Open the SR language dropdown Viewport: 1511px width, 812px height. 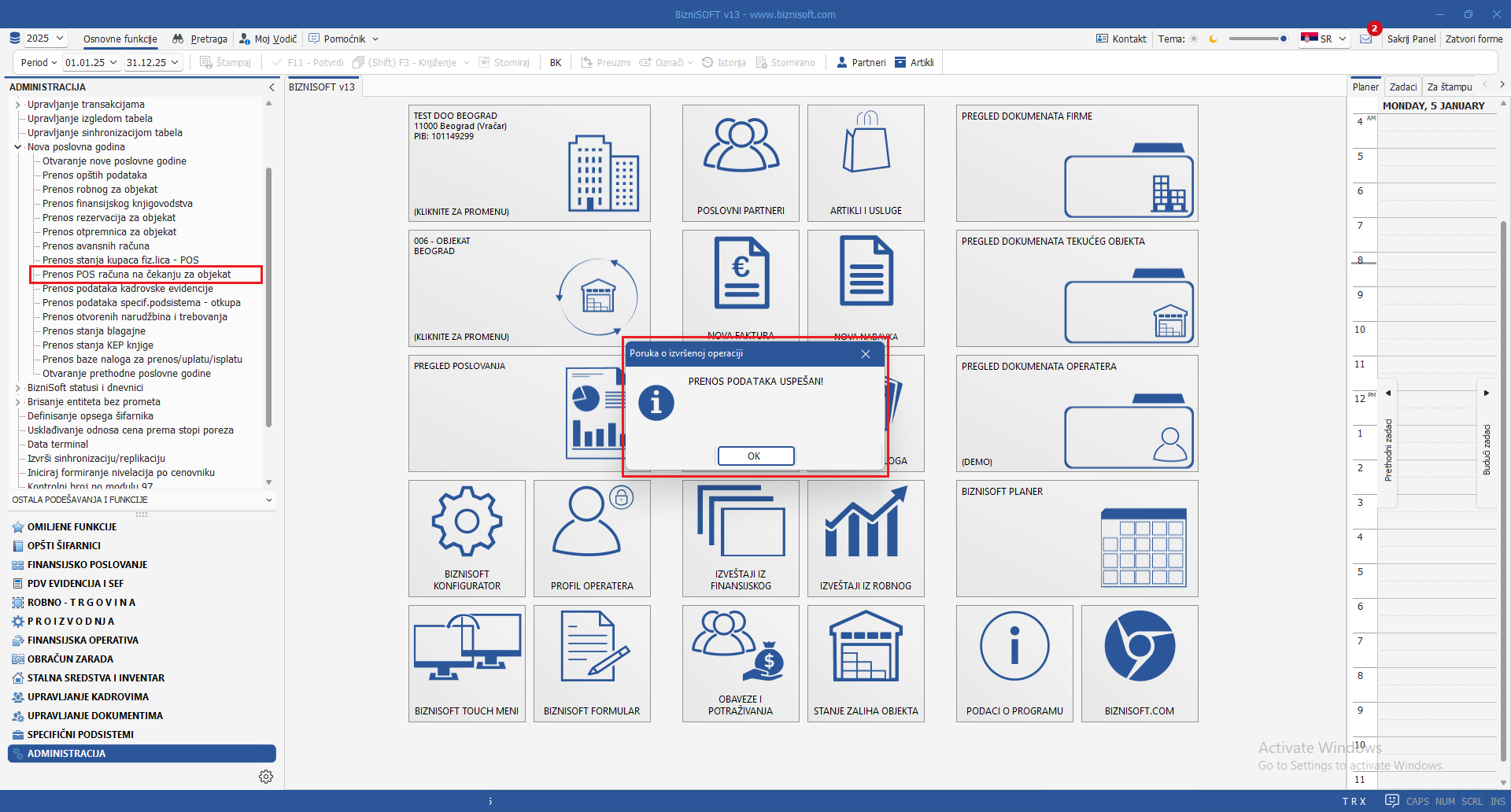pyautogui.click(x=1325, y=39)
